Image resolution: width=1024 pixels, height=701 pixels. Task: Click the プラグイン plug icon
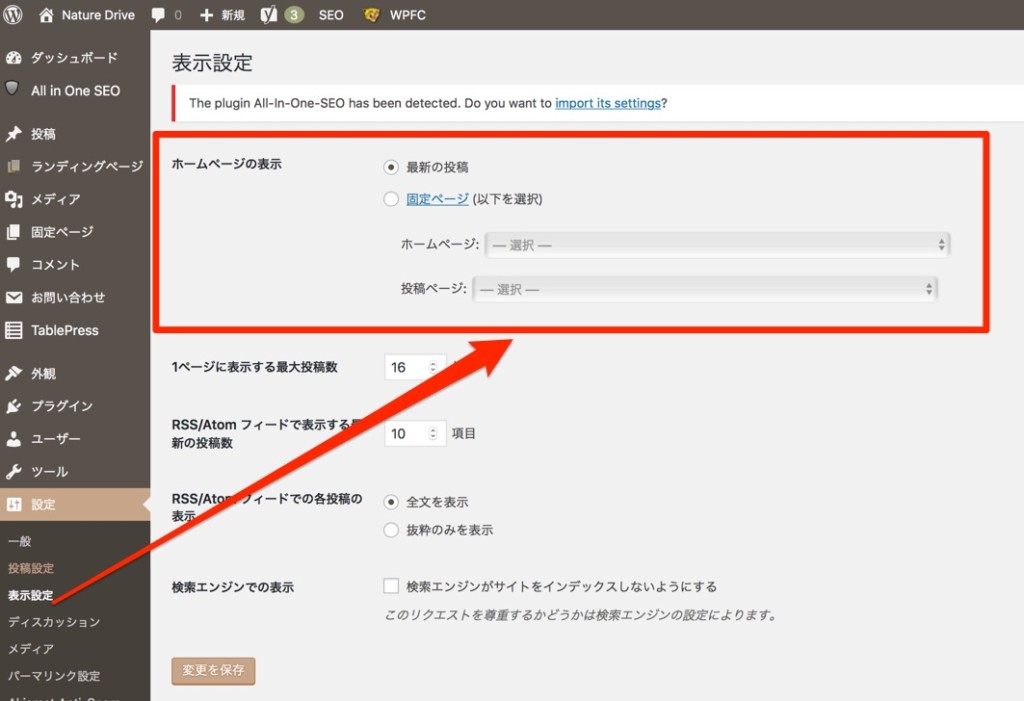click(x=14, y=406)
